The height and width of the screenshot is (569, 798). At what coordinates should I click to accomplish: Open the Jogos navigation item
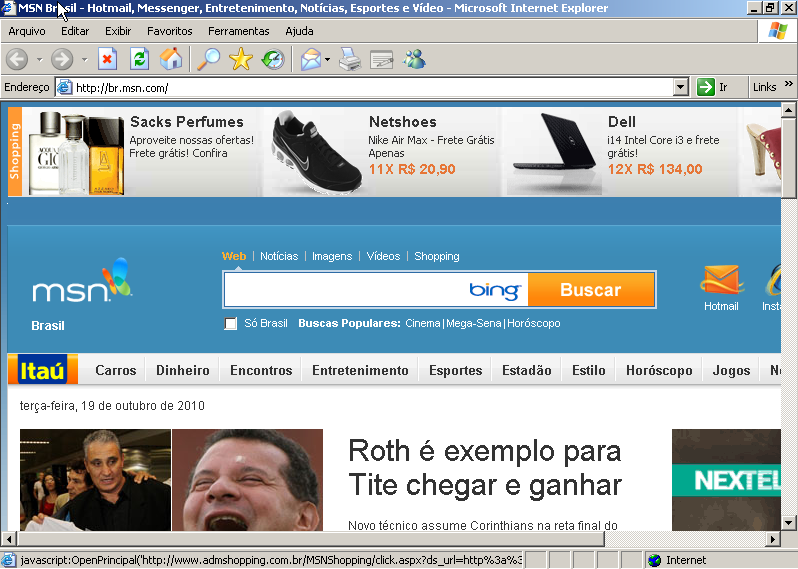pyautogui.click(x=731, y=370)
